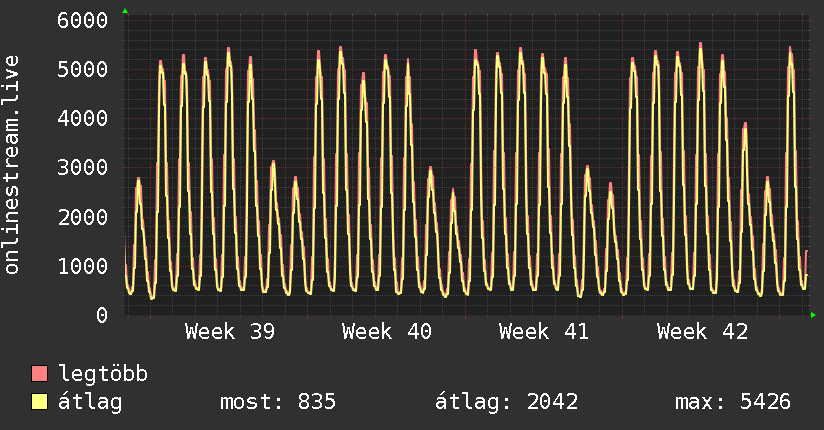
Task: Click the 0 y-axis label
Action: (x=102, y=315)
